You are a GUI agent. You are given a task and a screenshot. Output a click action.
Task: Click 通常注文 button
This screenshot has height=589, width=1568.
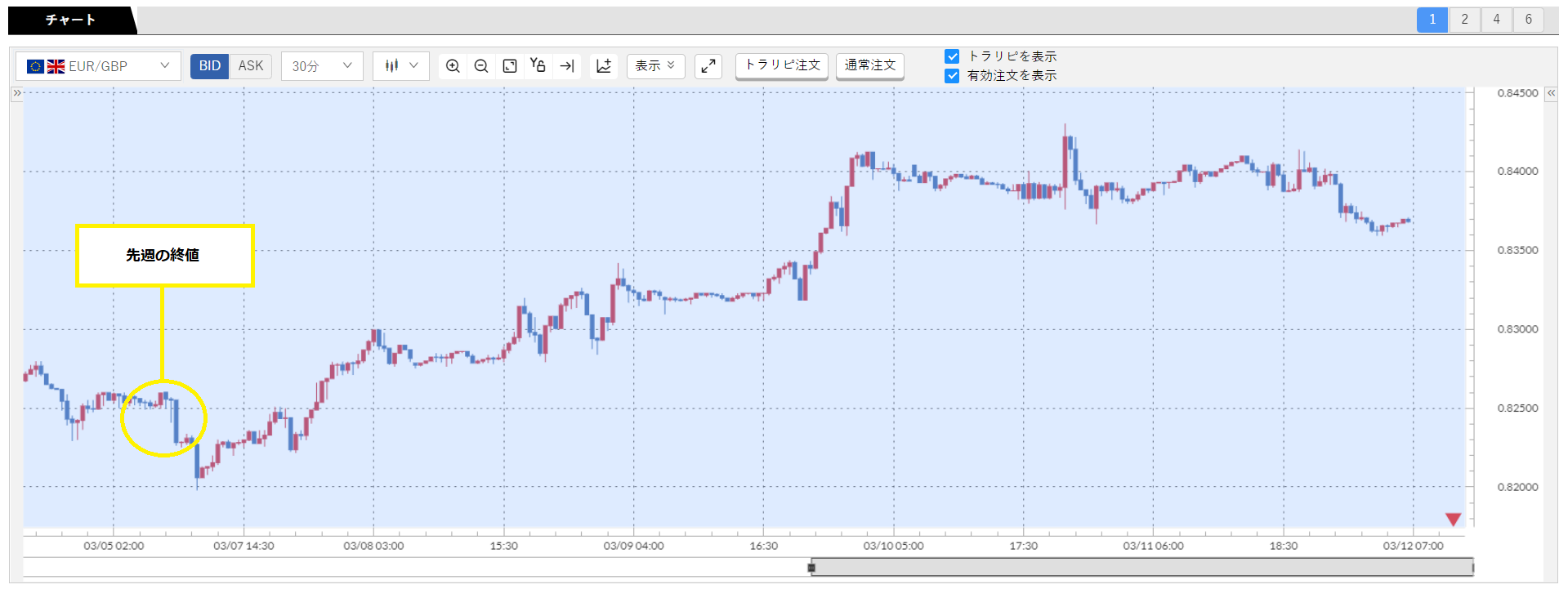coord(870,65)
